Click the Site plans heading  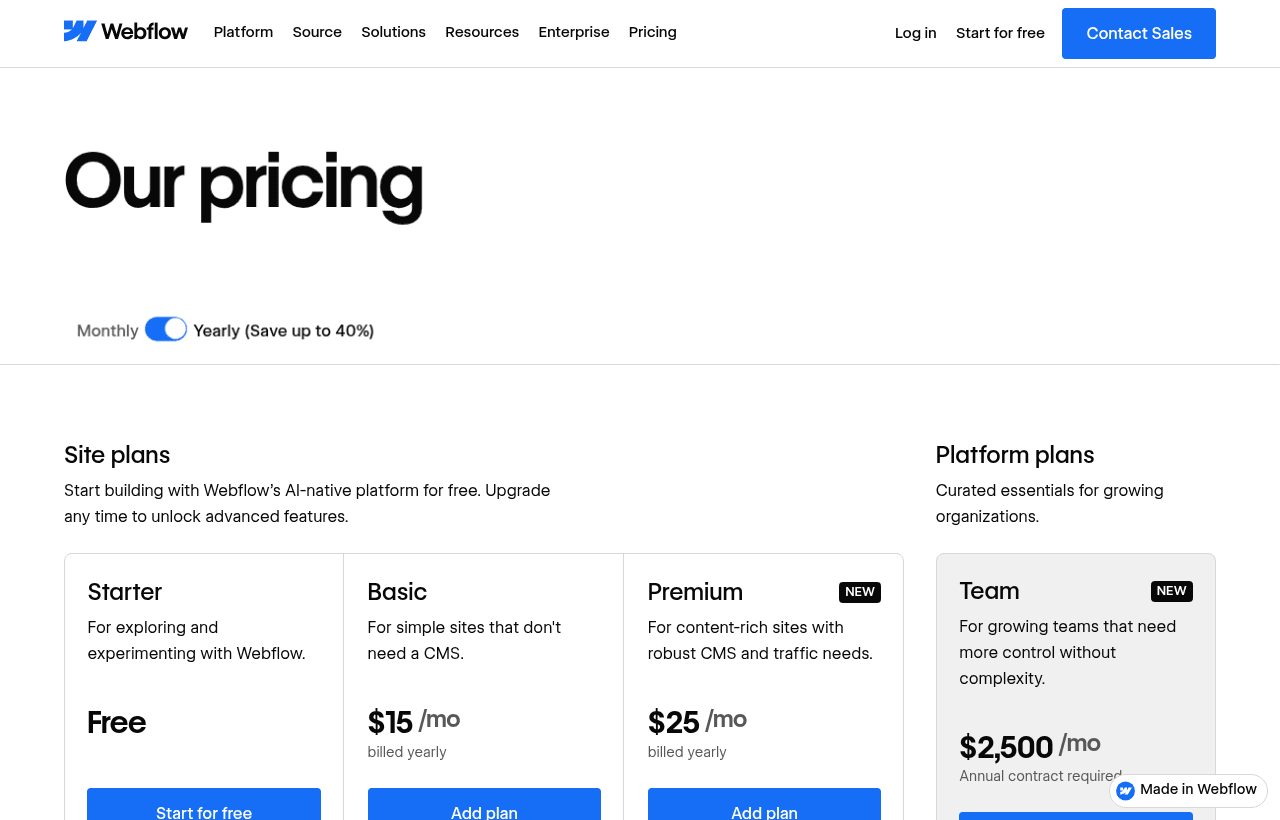[117, 455]
